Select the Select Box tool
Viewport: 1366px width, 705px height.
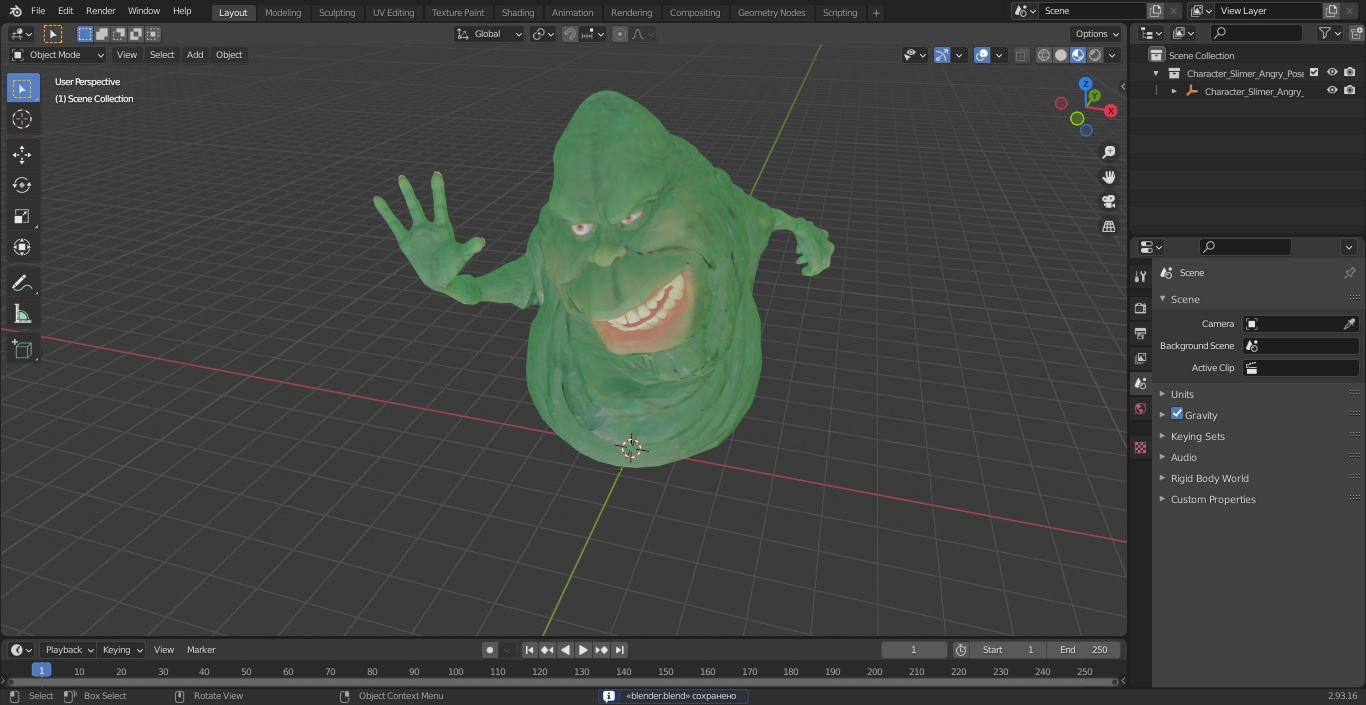(22, 88)
